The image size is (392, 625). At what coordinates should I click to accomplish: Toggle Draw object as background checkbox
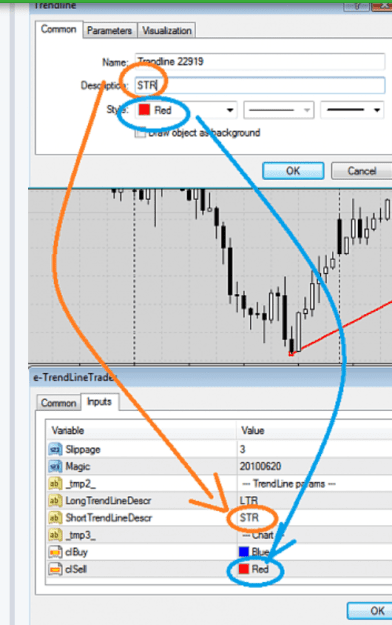tap(140, 133)
